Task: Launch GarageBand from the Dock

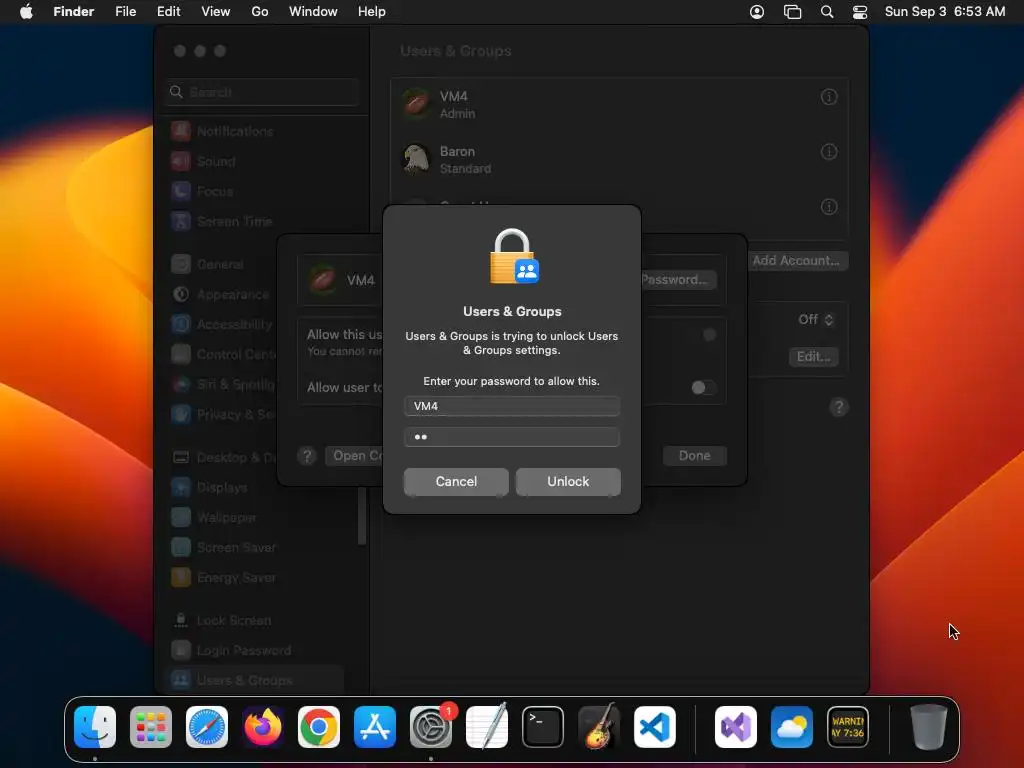Action: [x=599, y=727]
